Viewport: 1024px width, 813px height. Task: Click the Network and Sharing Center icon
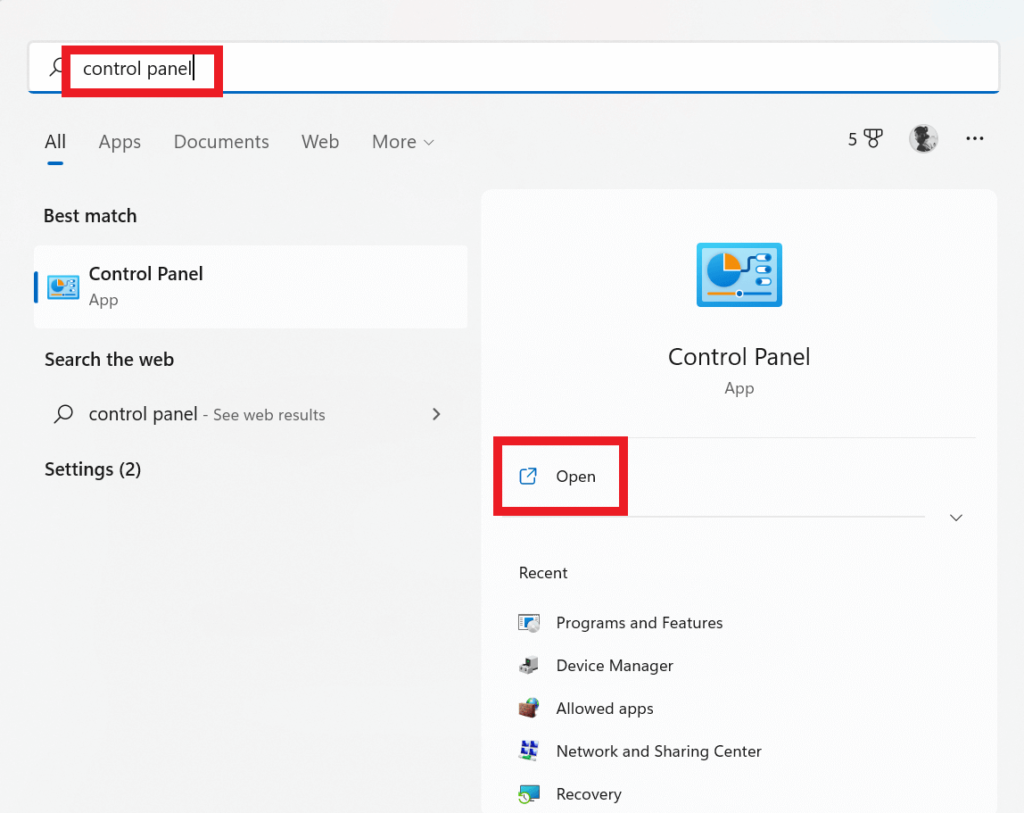[x=529, y=751]
